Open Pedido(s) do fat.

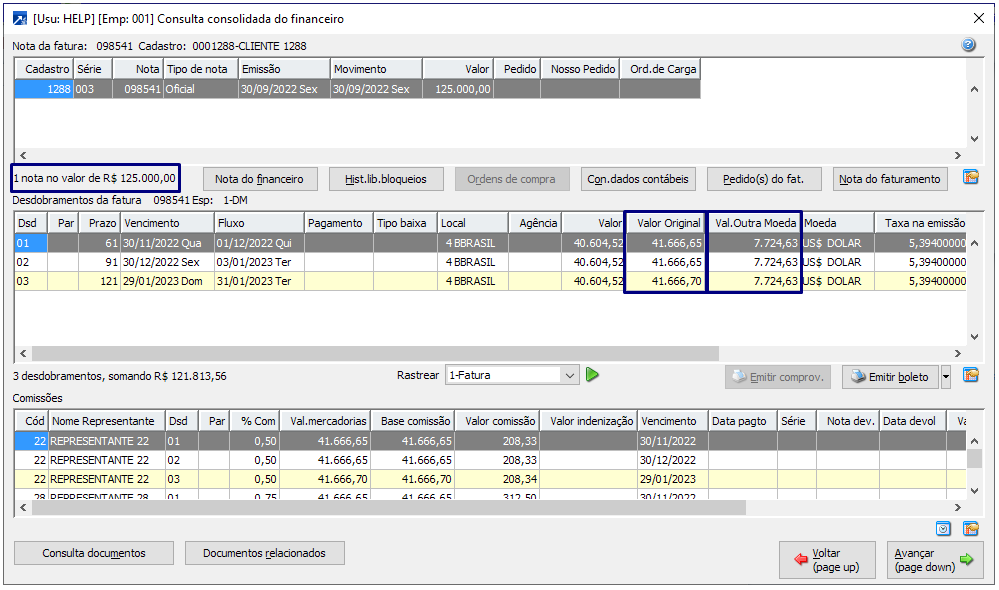[x=764, y=179]
